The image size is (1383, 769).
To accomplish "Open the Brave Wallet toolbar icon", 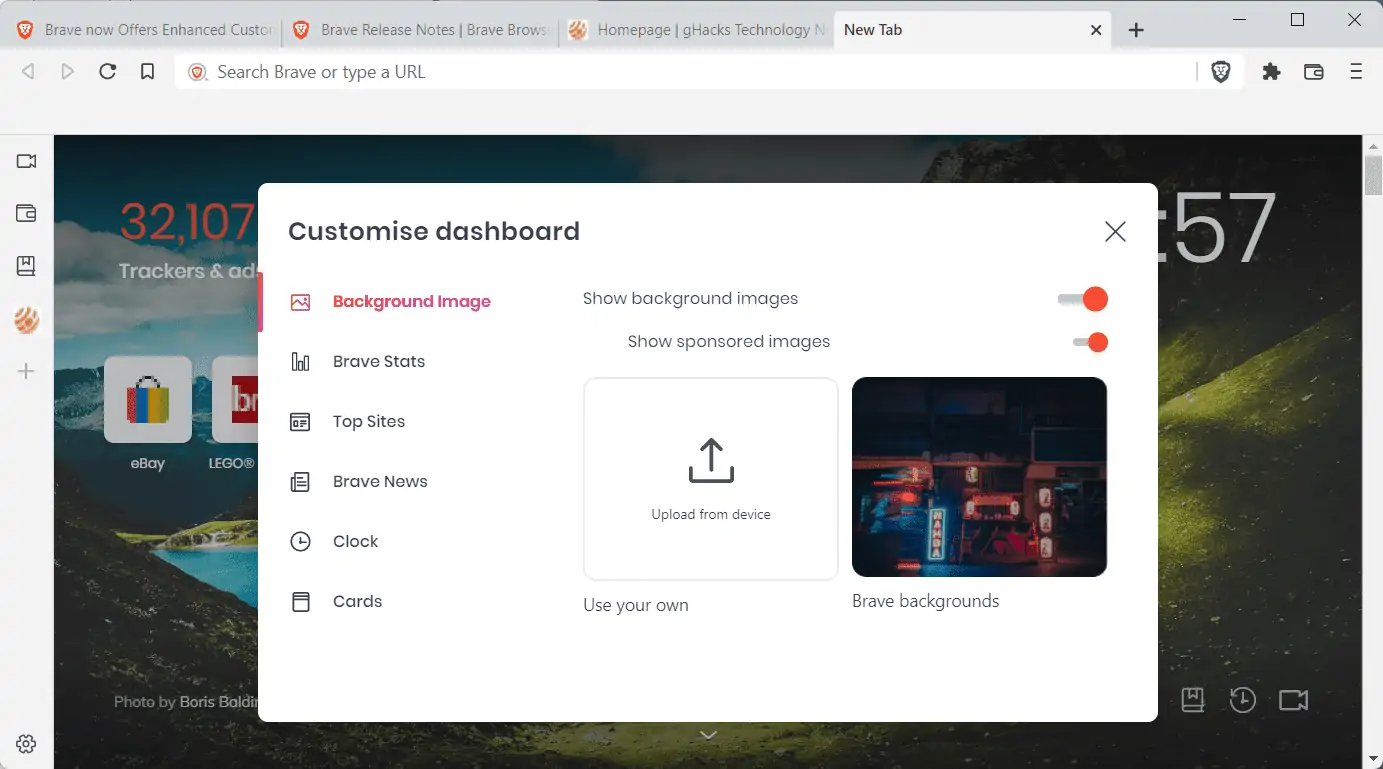I will coord(1314,72).
